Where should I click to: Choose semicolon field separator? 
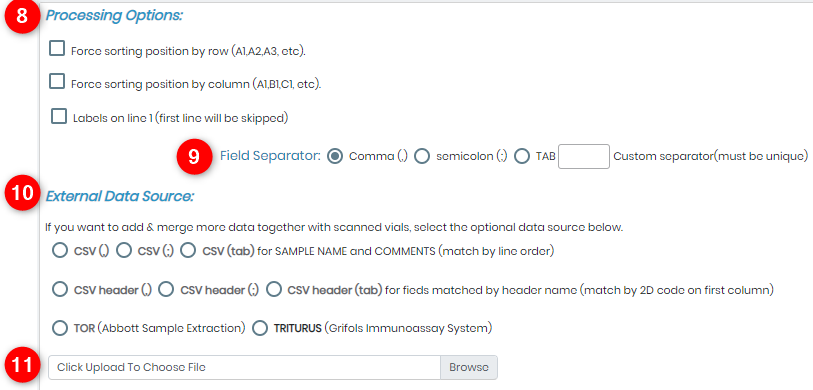423,156
